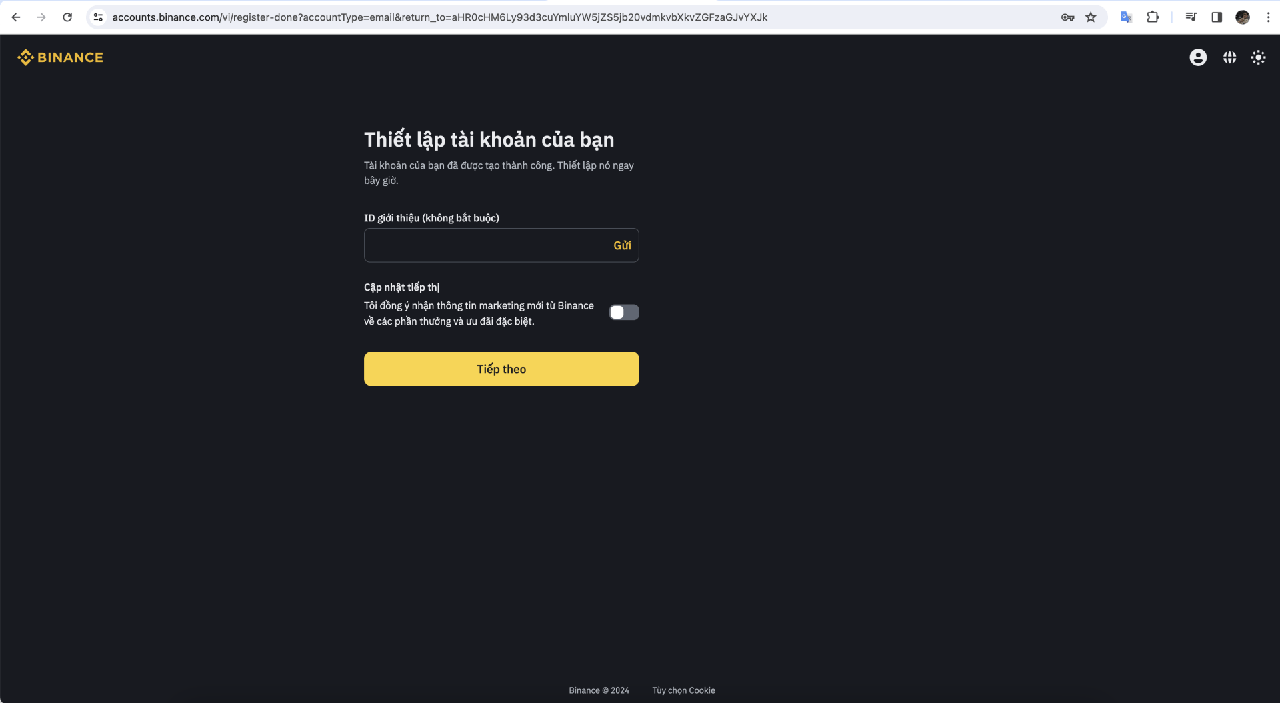
Task: Open the Tùy chọn Cookie link
Action: tap(684, 690)
